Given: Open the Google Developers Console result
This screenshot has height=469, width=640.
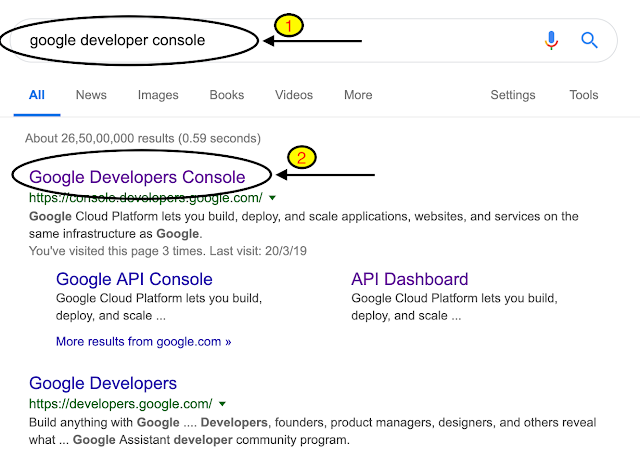Looking at the screenshot, I should 137,177.
